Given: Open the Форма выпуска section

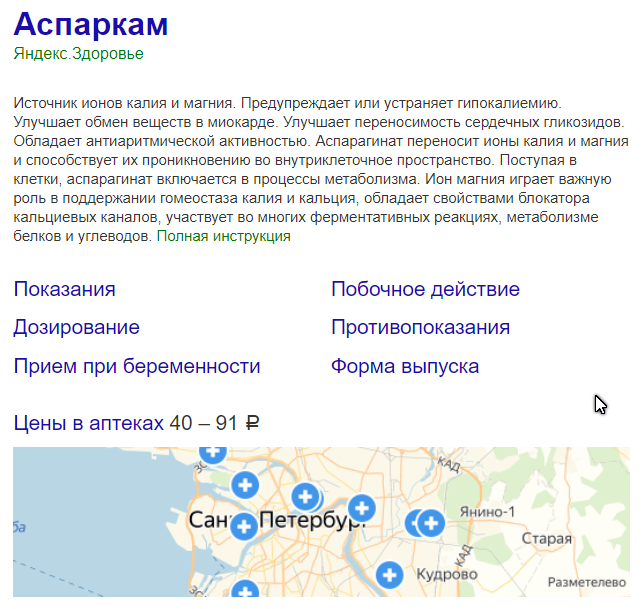Looking at the screenshot, I should coord(405,367).
